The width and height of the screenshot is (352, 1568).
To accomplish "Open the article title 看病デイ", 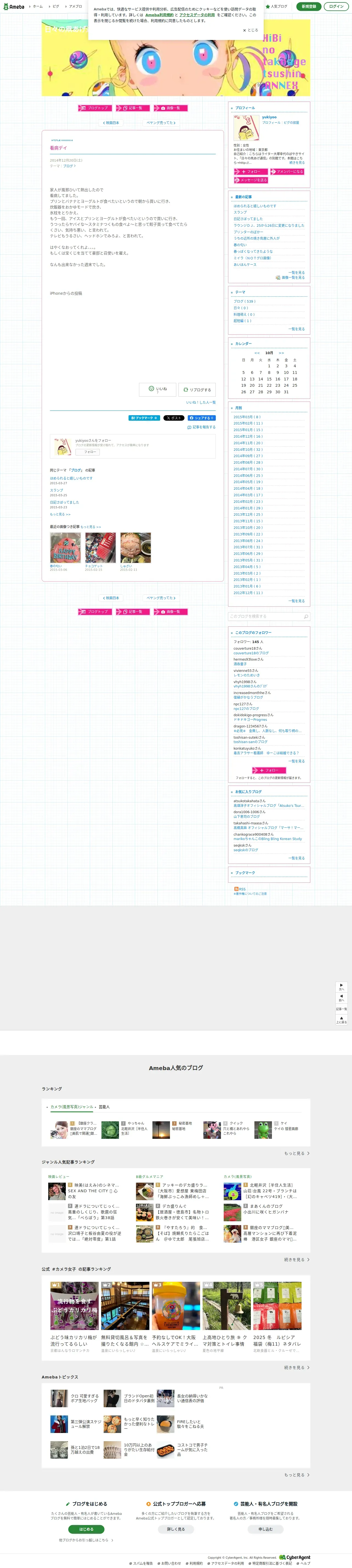I will click(58, 148).
